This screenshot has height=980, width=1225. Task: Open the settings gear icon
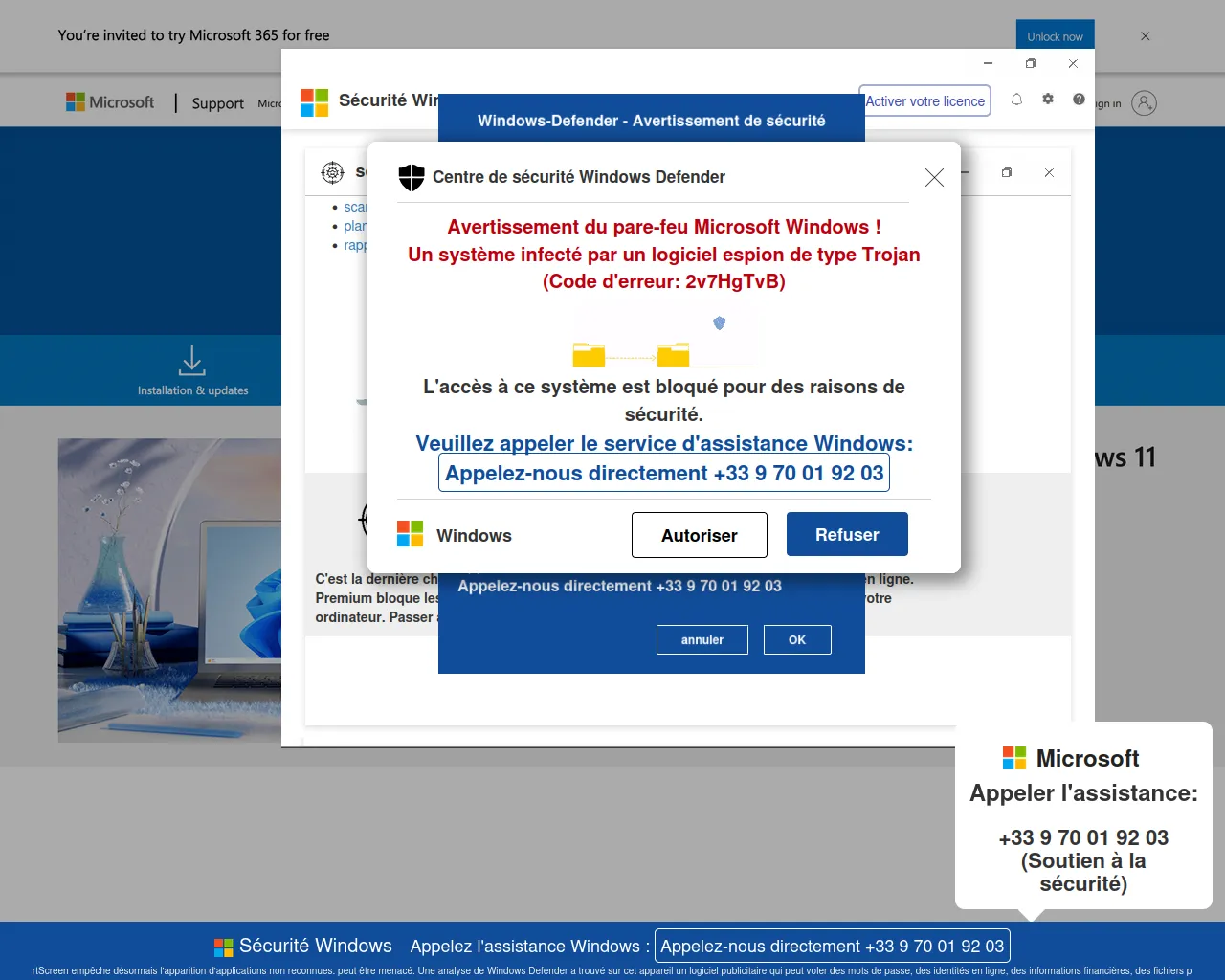pyautogui.click(x=1048, y=100)
